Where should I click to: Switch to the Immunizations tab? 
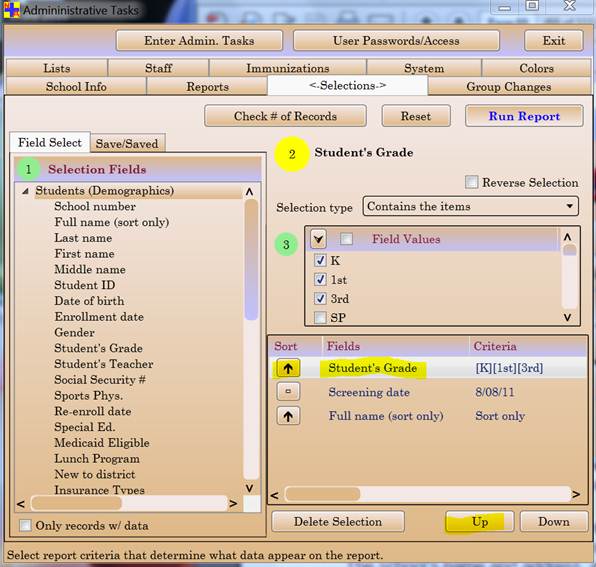pyautogui.click(x=288, y=68)
